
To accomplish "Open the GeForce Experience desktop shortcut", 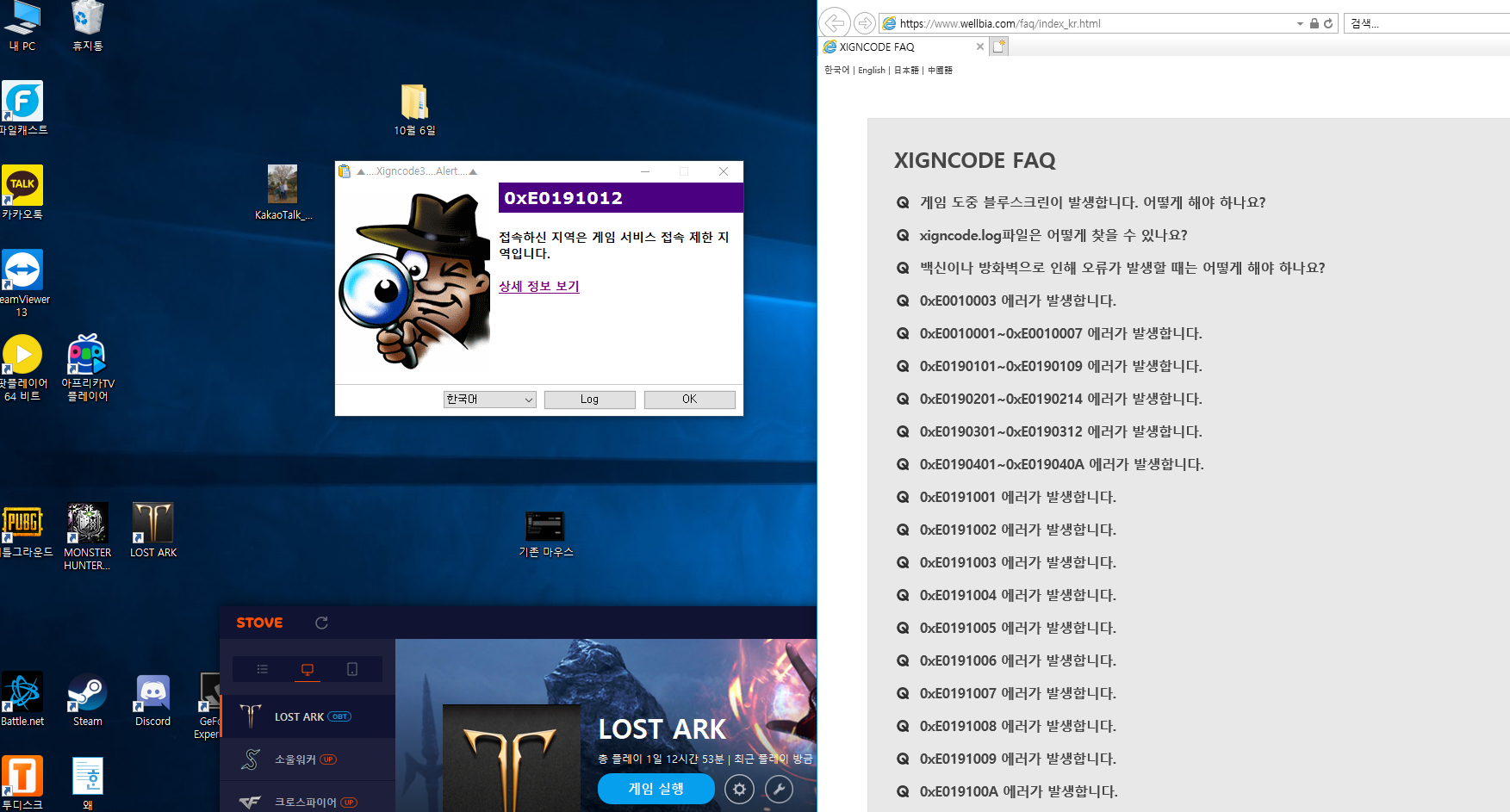I will click(x=208, y=706).
